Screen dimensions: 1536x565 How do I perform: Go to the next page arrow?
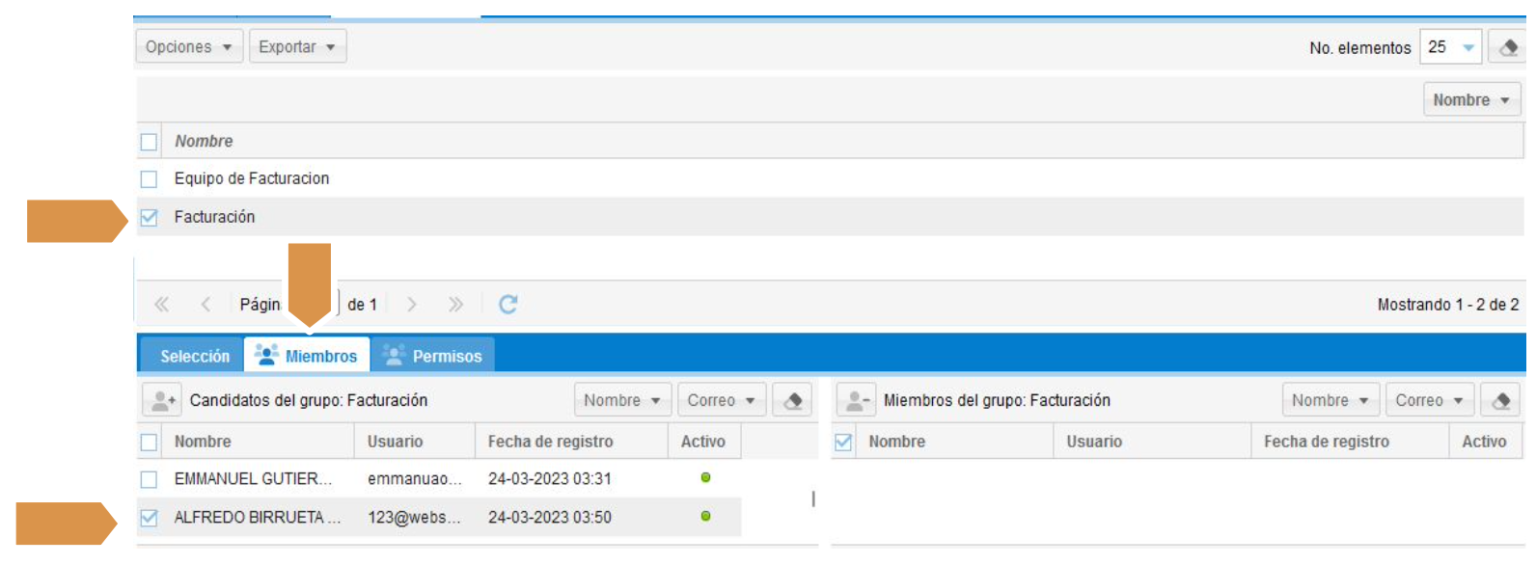[412, 305]
